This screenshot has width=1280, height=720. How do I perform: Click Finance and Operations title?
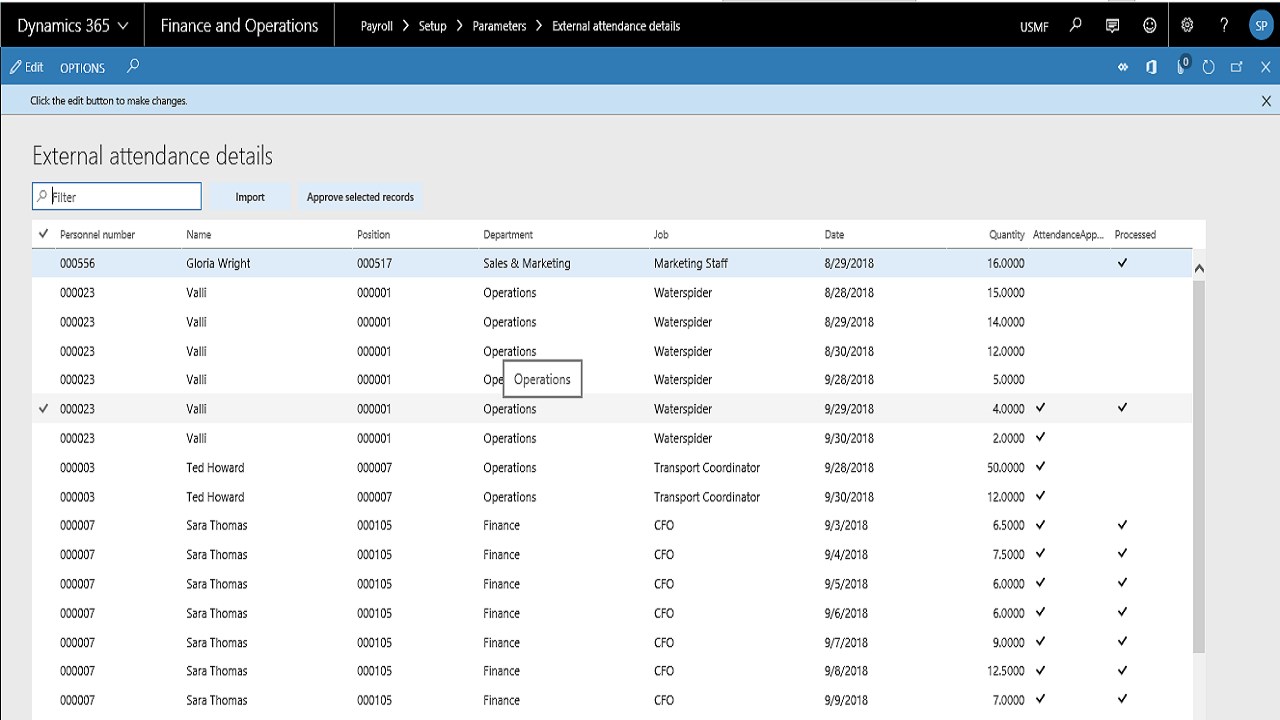point(239,26)
